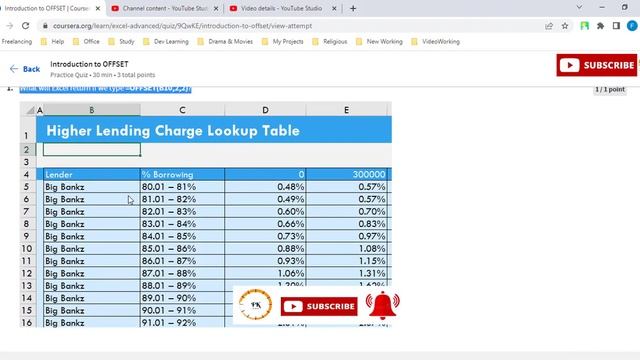Viewport: 640px width, 360px height.
Task: Click the 0.48% cell
Action: coord(265,187)
